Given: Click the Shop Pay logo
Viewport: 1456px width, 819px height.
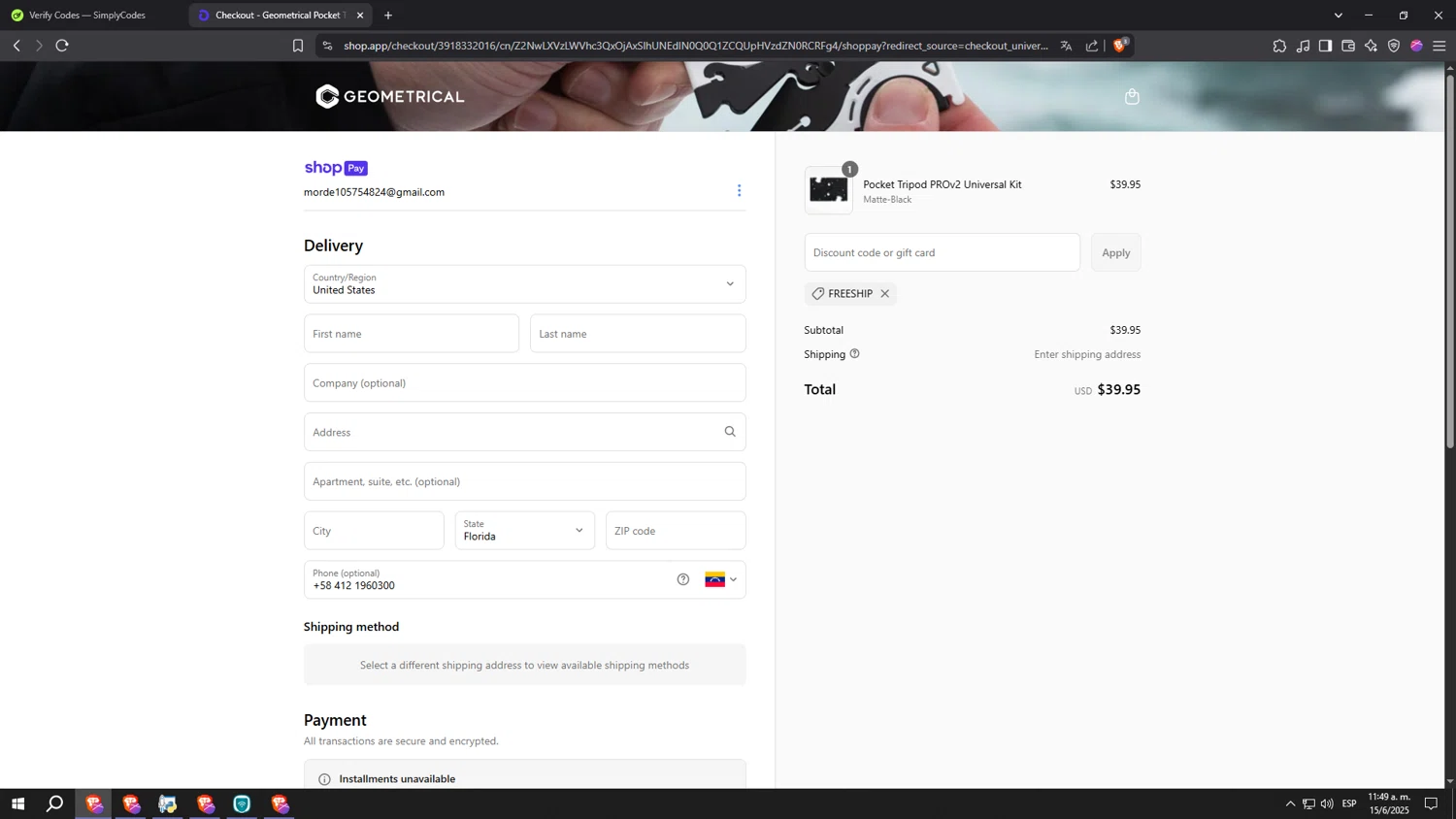Looking at the screenshot, I should [x=336, y=168].
